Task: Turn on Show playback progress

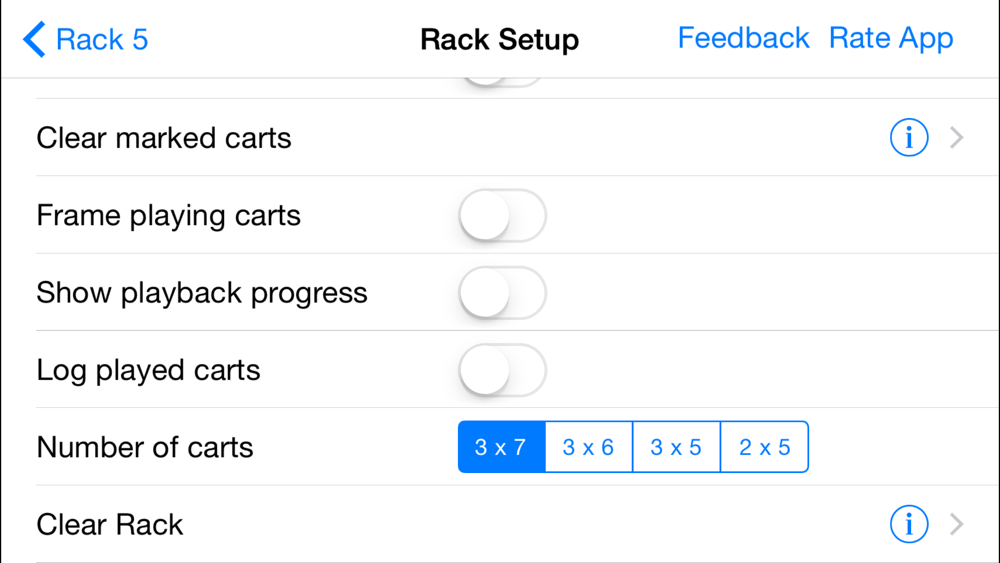Action: pos(502,293)
